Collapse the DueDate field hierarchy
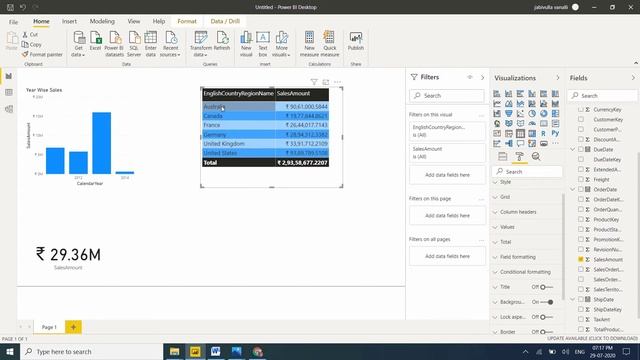The width and height of the screenshot is (640, 360). pos(573,149)
